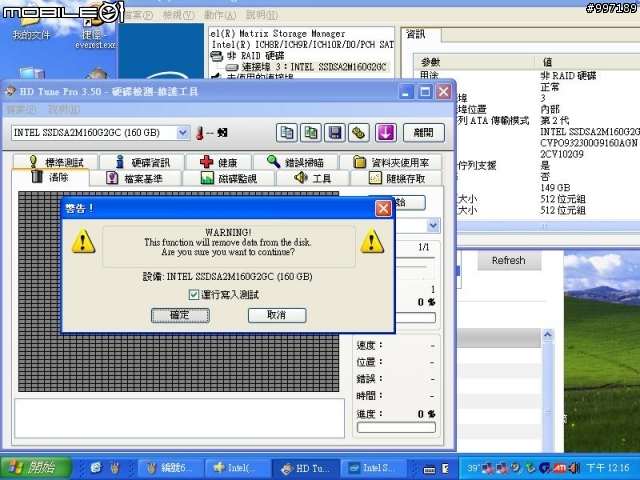Screen dimensions: 640x480
Task: Click the copy text to clipboard icon
Action: point(287,133)
